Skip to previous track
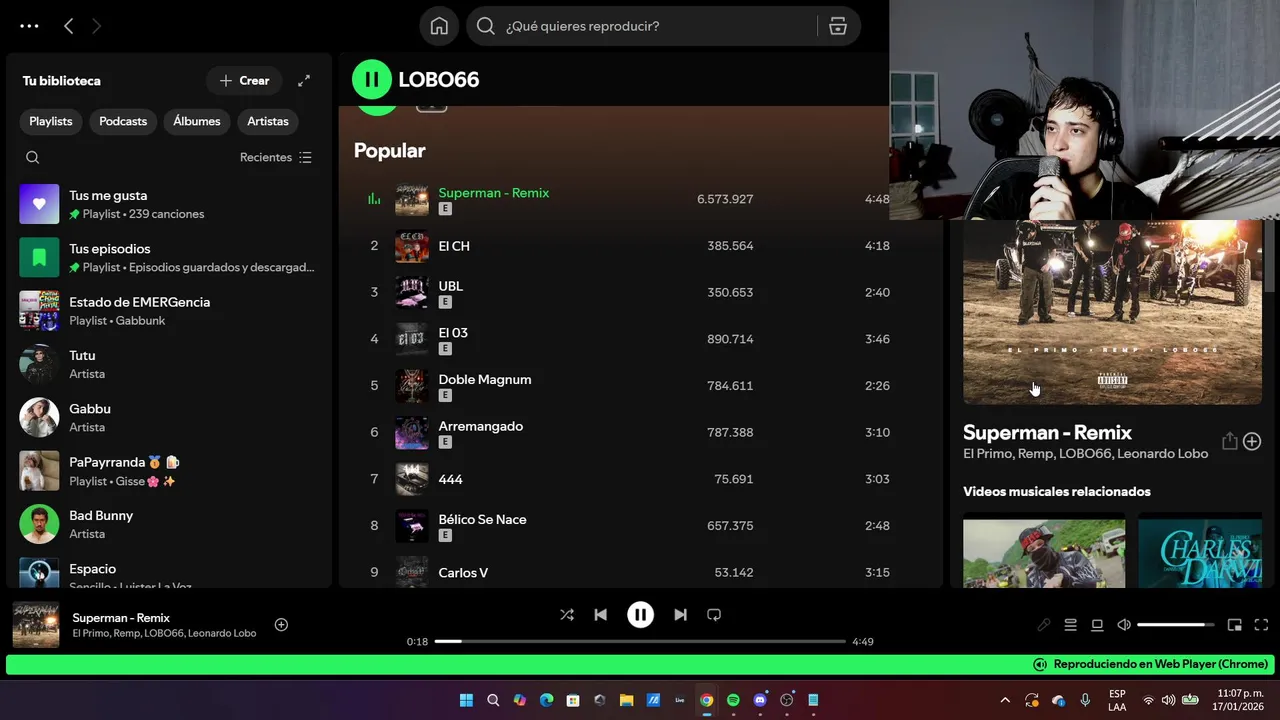The width and height of the screenshot is (1280, 720). coord(600,615)
